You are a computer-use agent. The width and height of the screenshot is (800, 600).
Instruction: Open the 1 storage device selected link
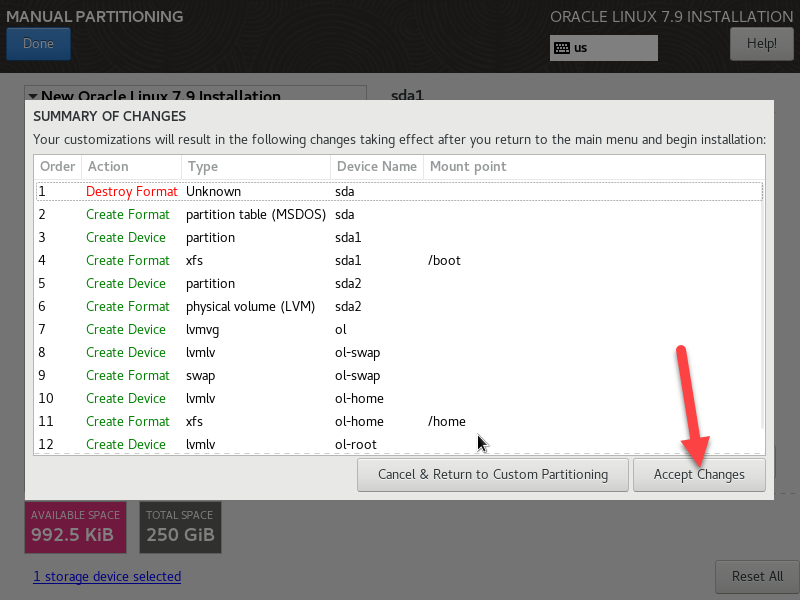coord(107,576)
